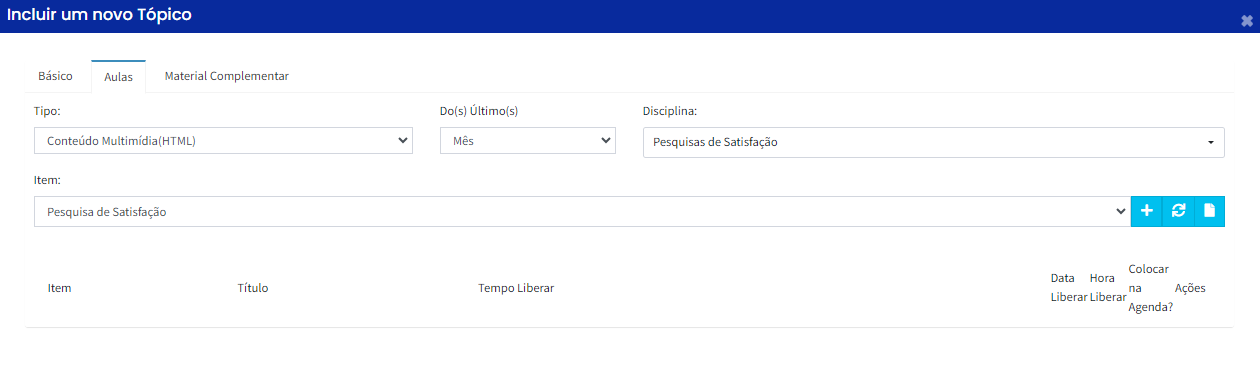Viewport: 1260px width, 366px height.
Task: Click the Data Liberar column header
Action: [x=1069, y=288]
